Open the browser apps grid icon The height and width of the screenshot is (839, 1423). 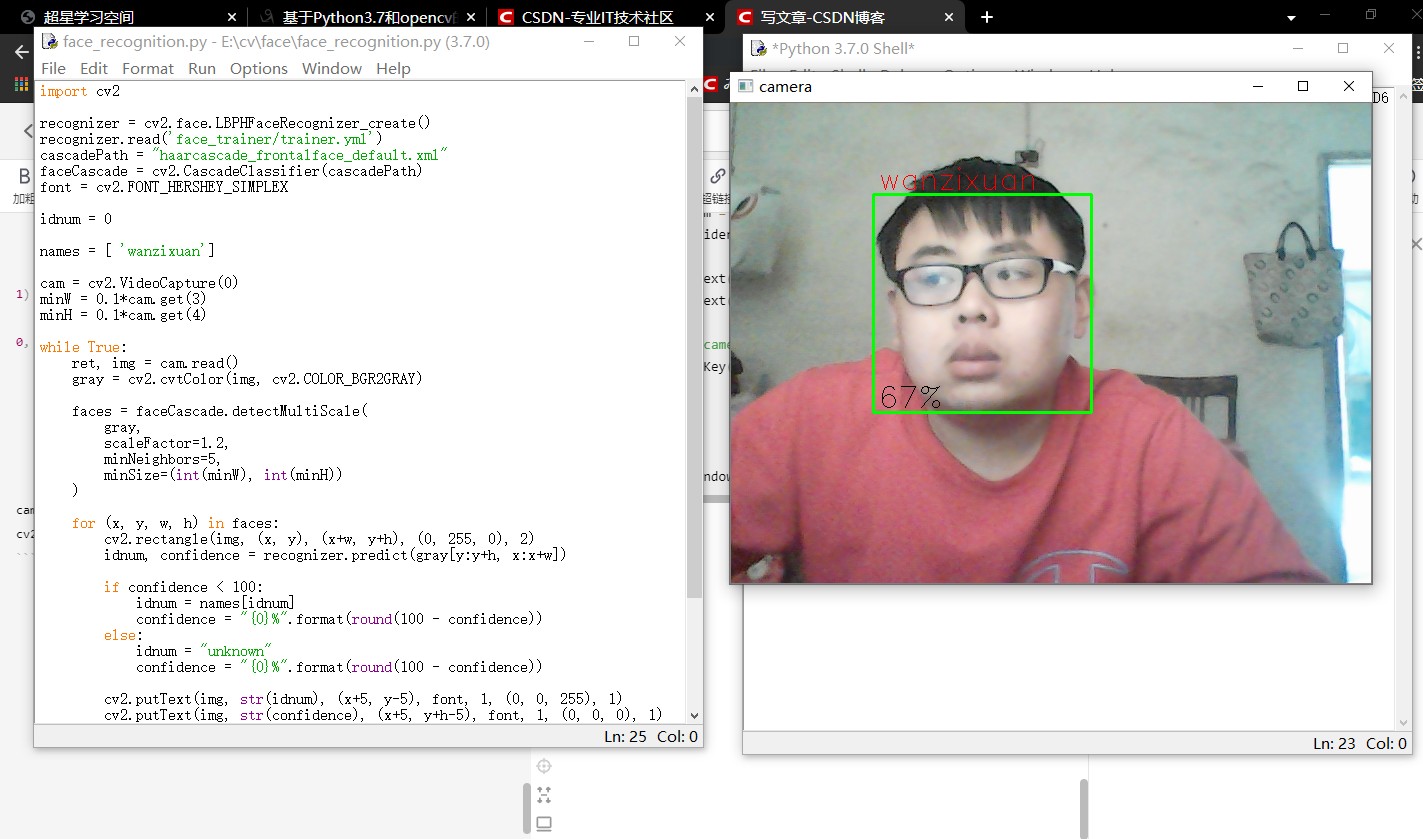click(22, 85)
